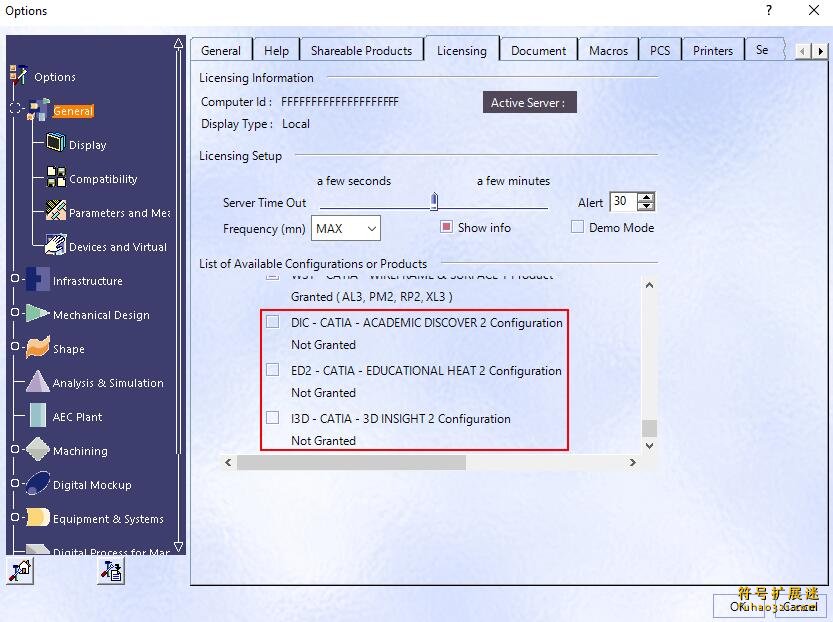Image resolution: width=833 pixels, height=622 pixels.
Task: Expand the Digital Mockup tree node
Action: click(x=15, y=483)
